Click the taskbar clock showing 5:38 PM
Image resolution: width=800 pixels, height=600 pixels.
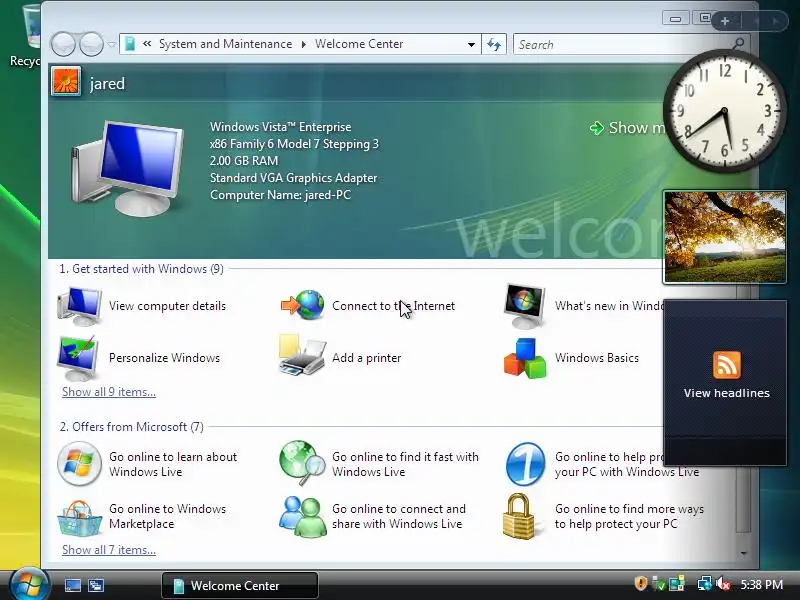(762, 584)
